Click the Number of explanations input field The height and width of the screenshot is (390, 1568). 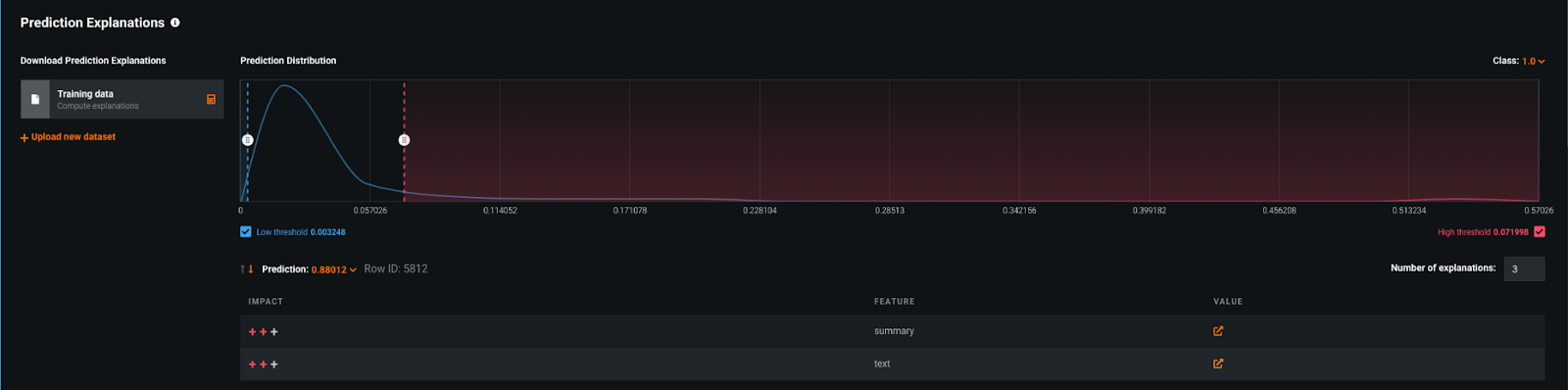click(x=1524, y=268)
